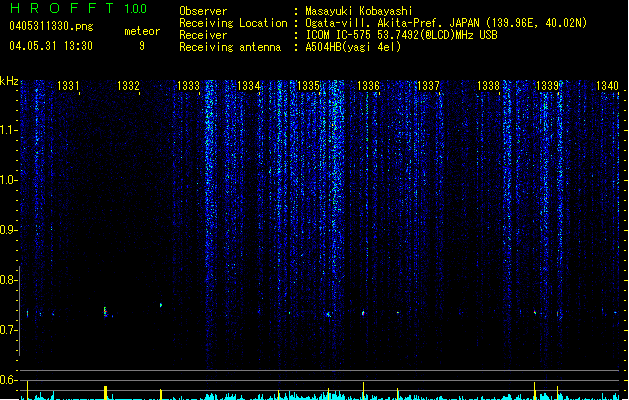Click the 0.7 kHz frequency label

tap(9, 330)
